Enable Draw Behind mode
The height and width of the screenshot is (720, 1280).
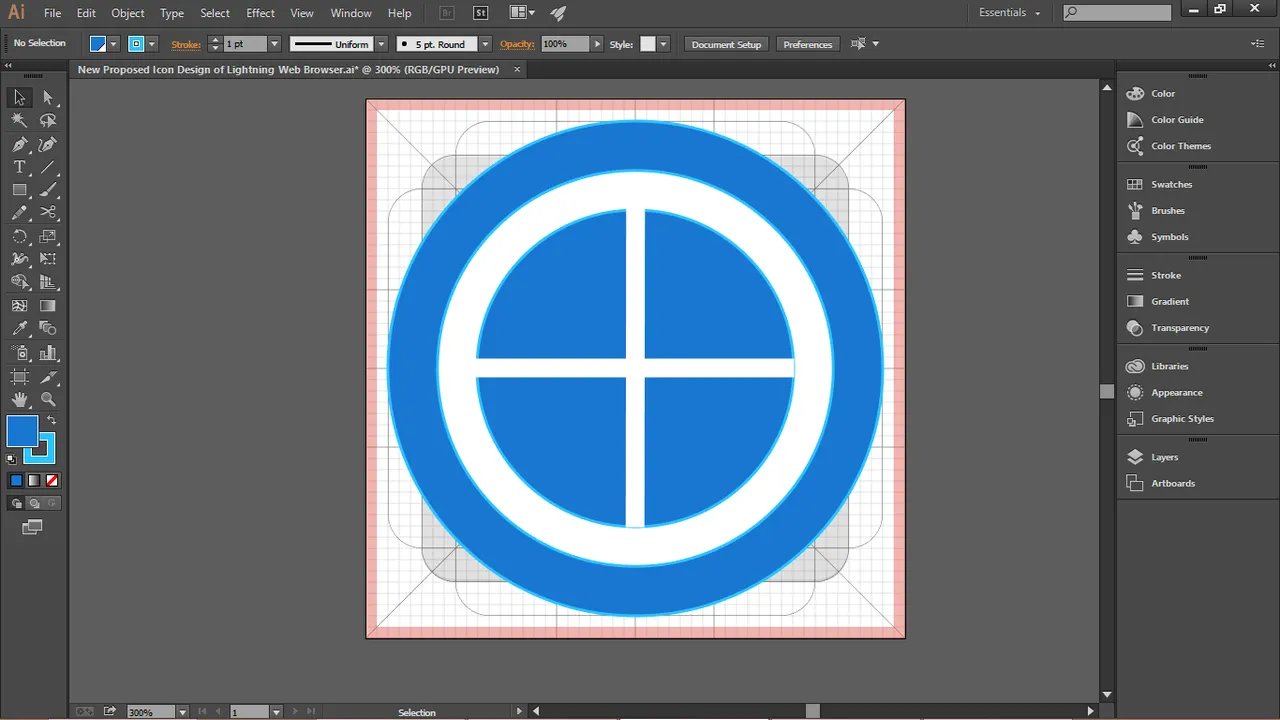(34, 504)
